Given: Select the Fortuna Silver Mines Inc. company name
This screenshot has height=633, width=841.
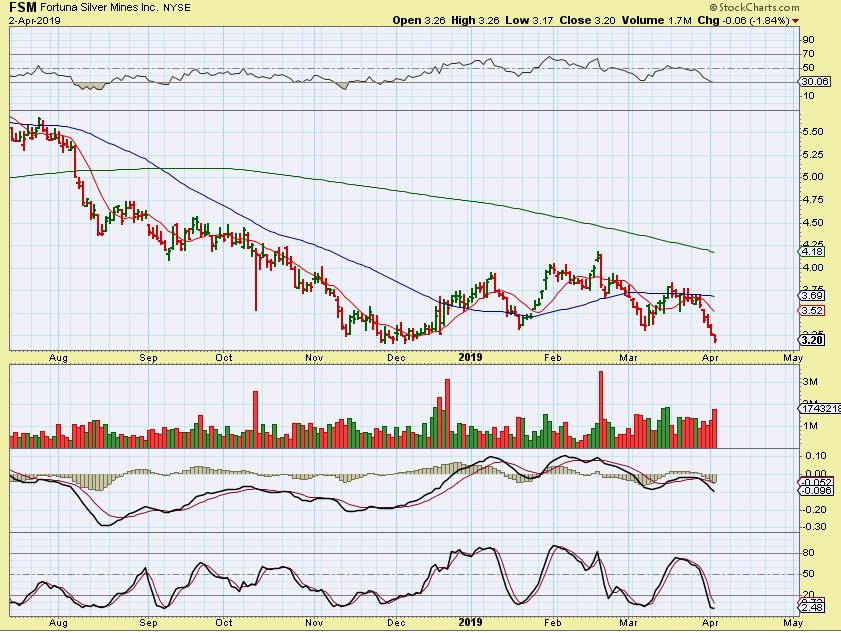Looking at the screenshot, I should (99, 8).
